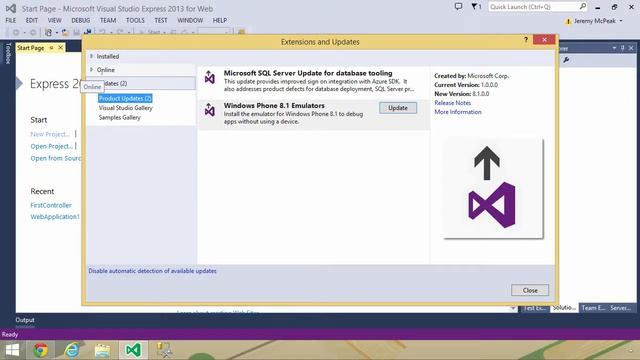Expand the Installed category
Screen dimensions: 640x360
click(91, 56)
